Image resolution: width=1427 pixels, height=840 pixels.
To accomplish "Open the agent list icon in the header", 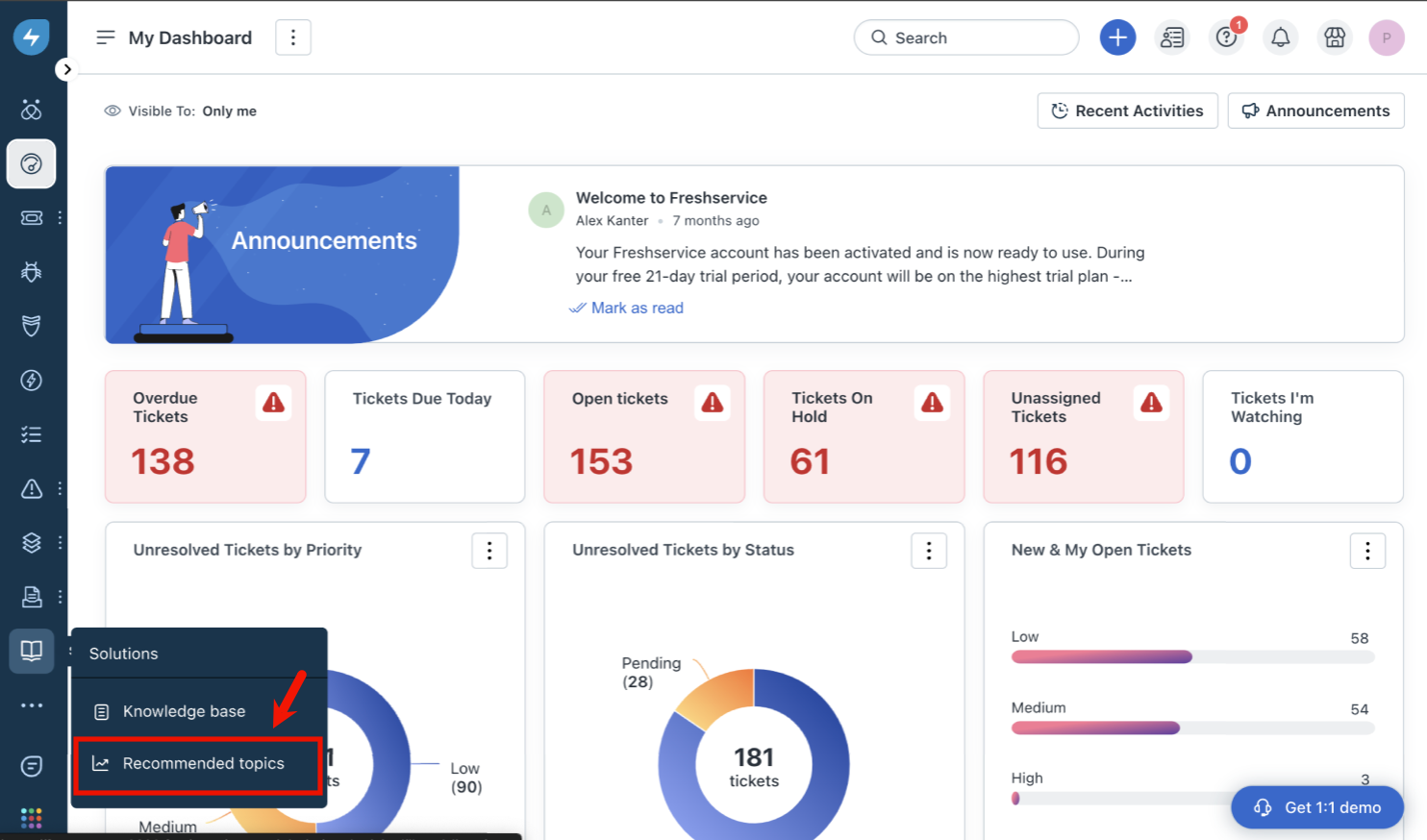I will pyautogui.click(x=1172, y=37).
